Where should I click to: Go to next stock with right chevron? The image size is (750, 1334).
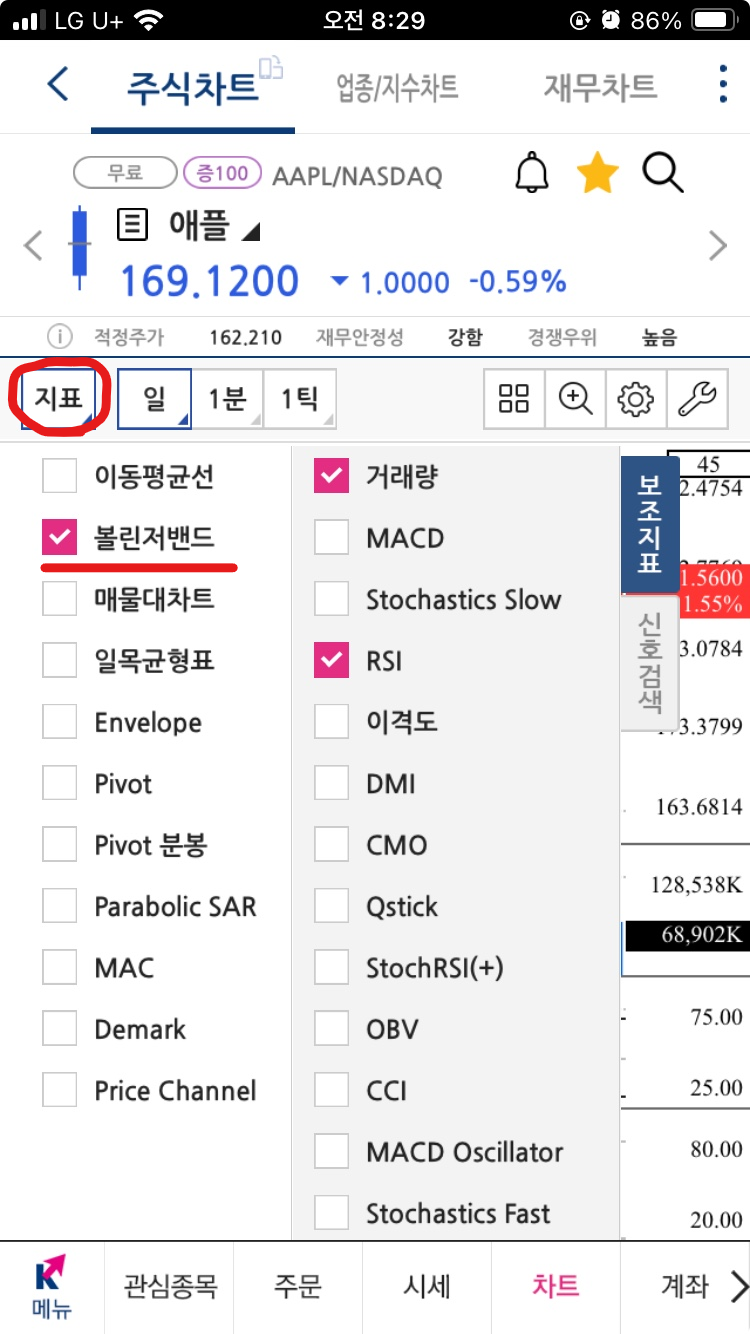point(717,245)
